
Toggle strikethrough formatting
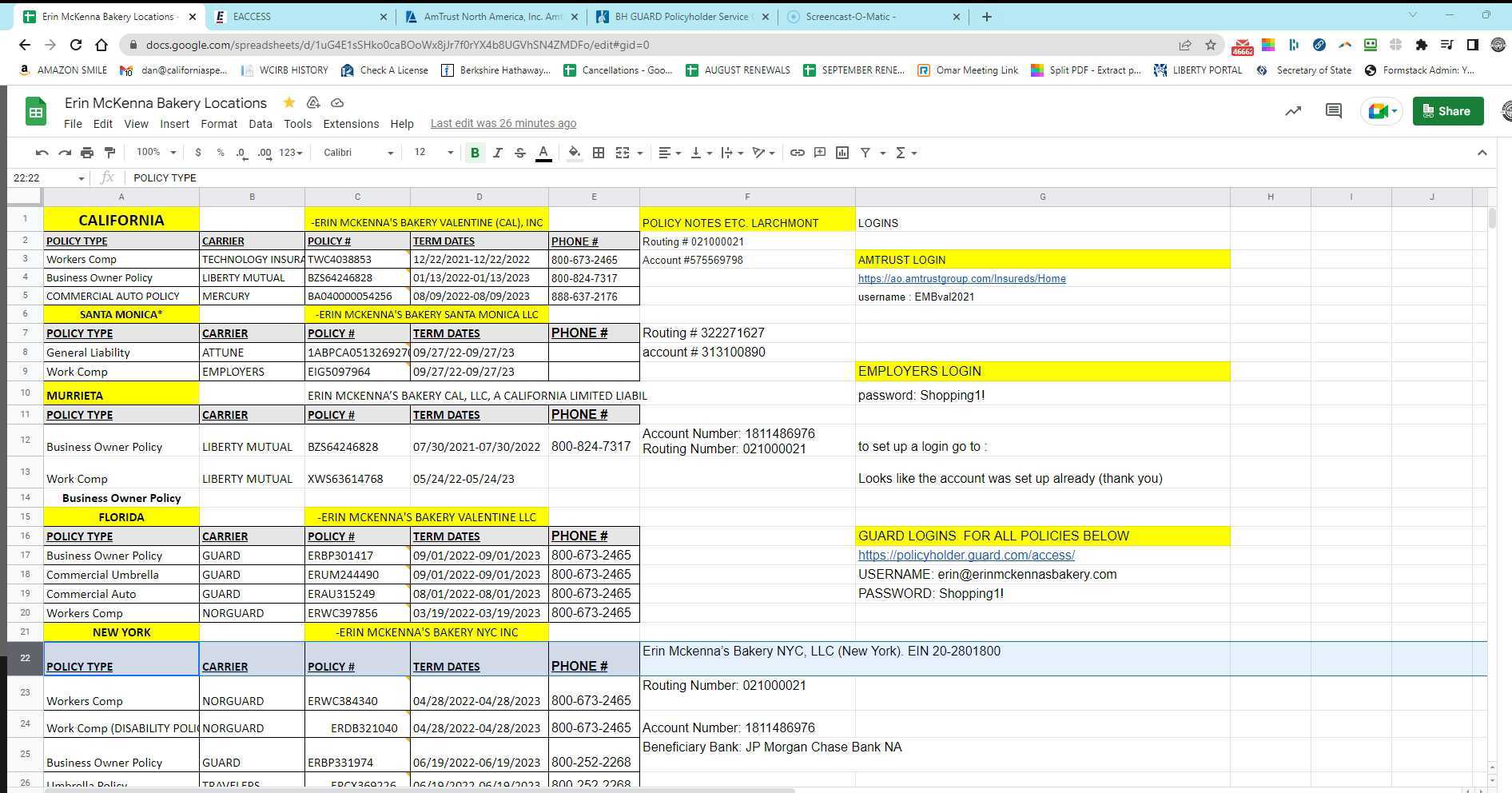coord(519,153)
